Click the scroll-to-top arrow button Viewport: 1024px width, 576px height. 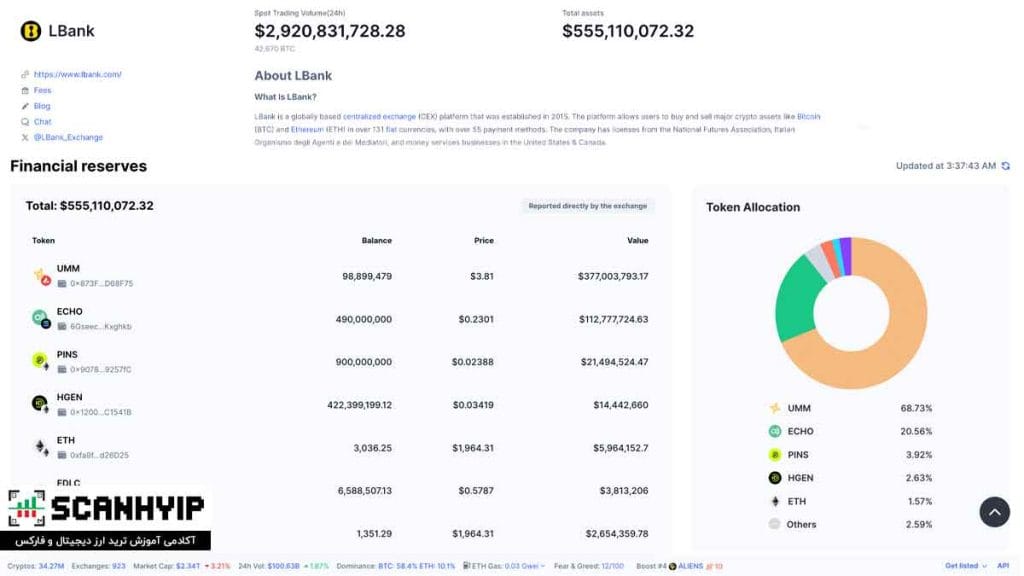(x=995, y=512)
